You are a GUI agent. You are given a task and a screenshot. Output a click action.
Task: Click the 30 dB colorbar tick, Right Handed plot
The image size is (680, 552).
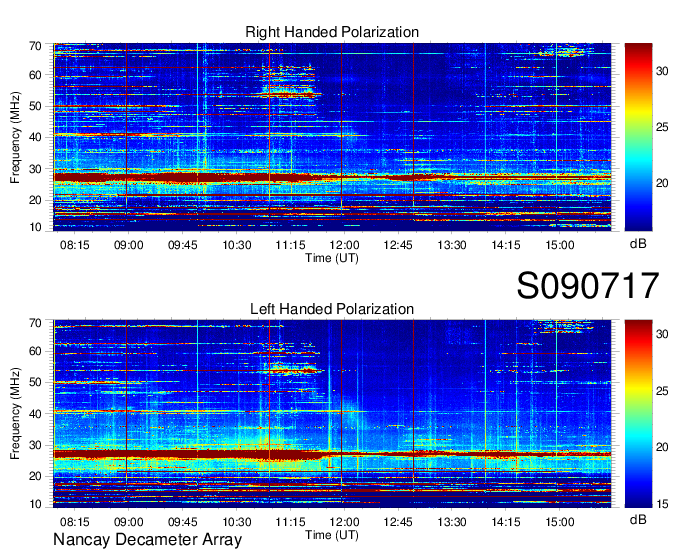662,71
